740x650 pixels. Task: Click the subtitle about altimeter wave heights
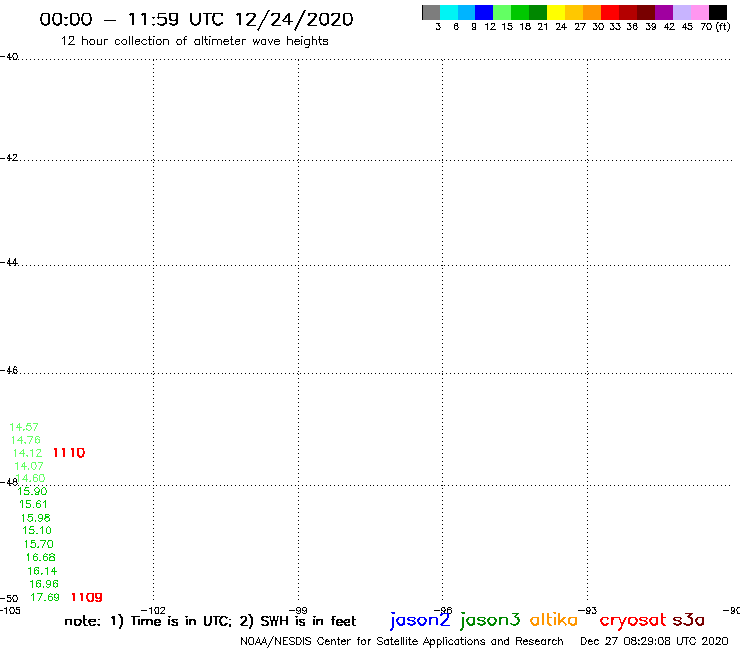pos(194,42)
